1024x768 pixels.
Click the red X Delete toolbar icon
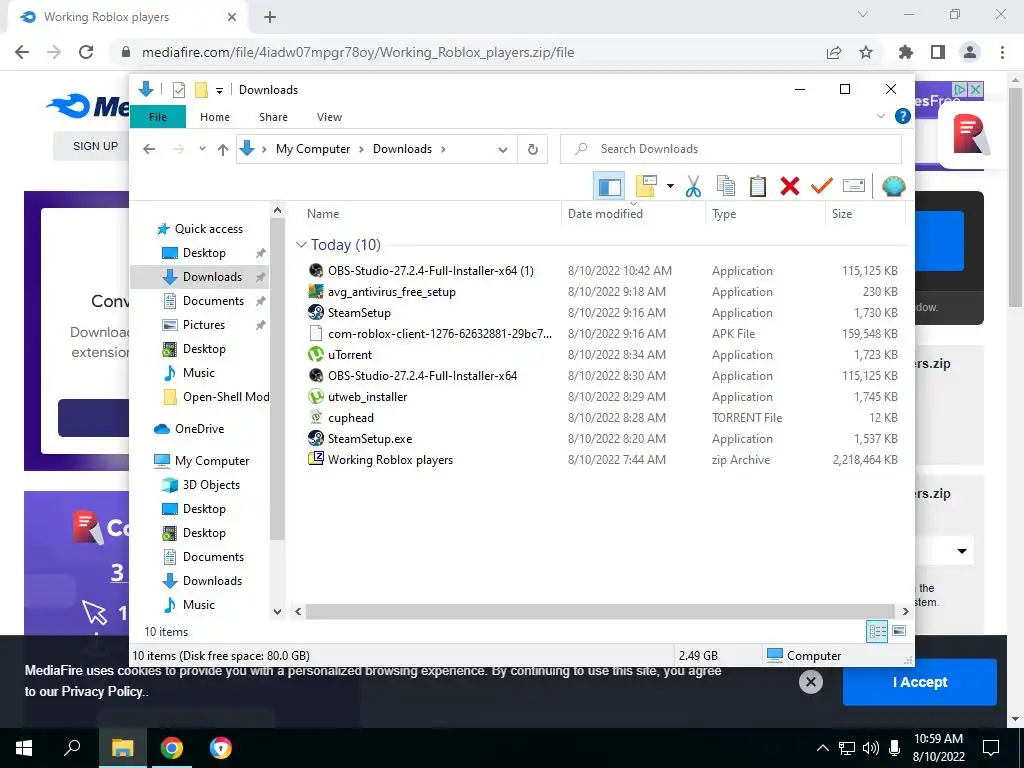pyautogui.click(x=790, y=186)
